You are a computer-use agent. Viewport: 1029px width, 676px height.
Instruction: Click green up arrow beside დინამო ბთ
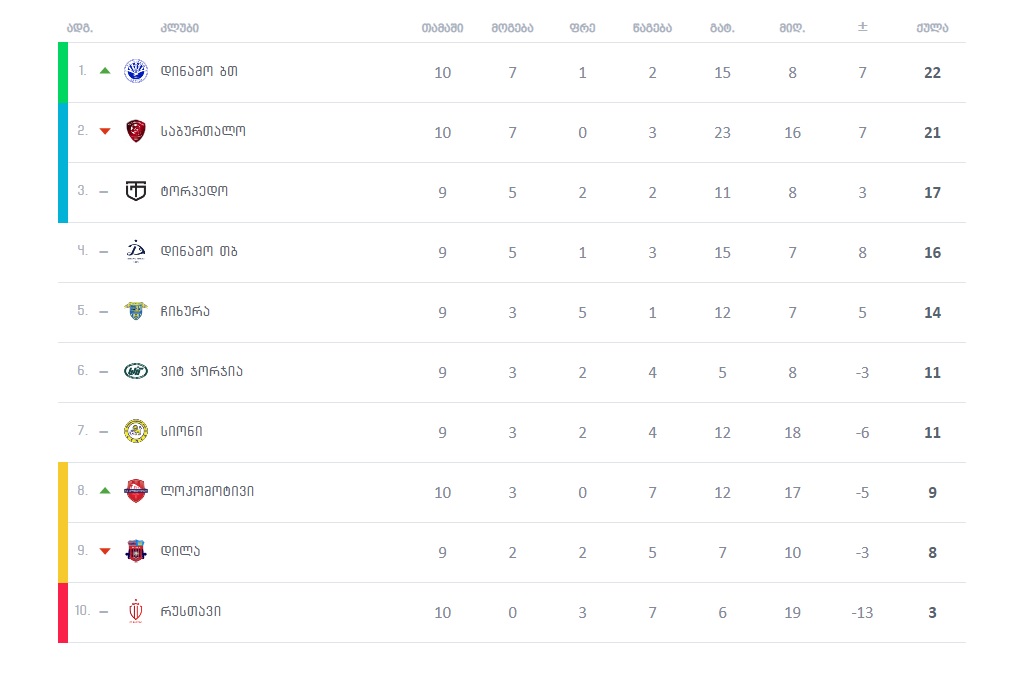[105, 71]
